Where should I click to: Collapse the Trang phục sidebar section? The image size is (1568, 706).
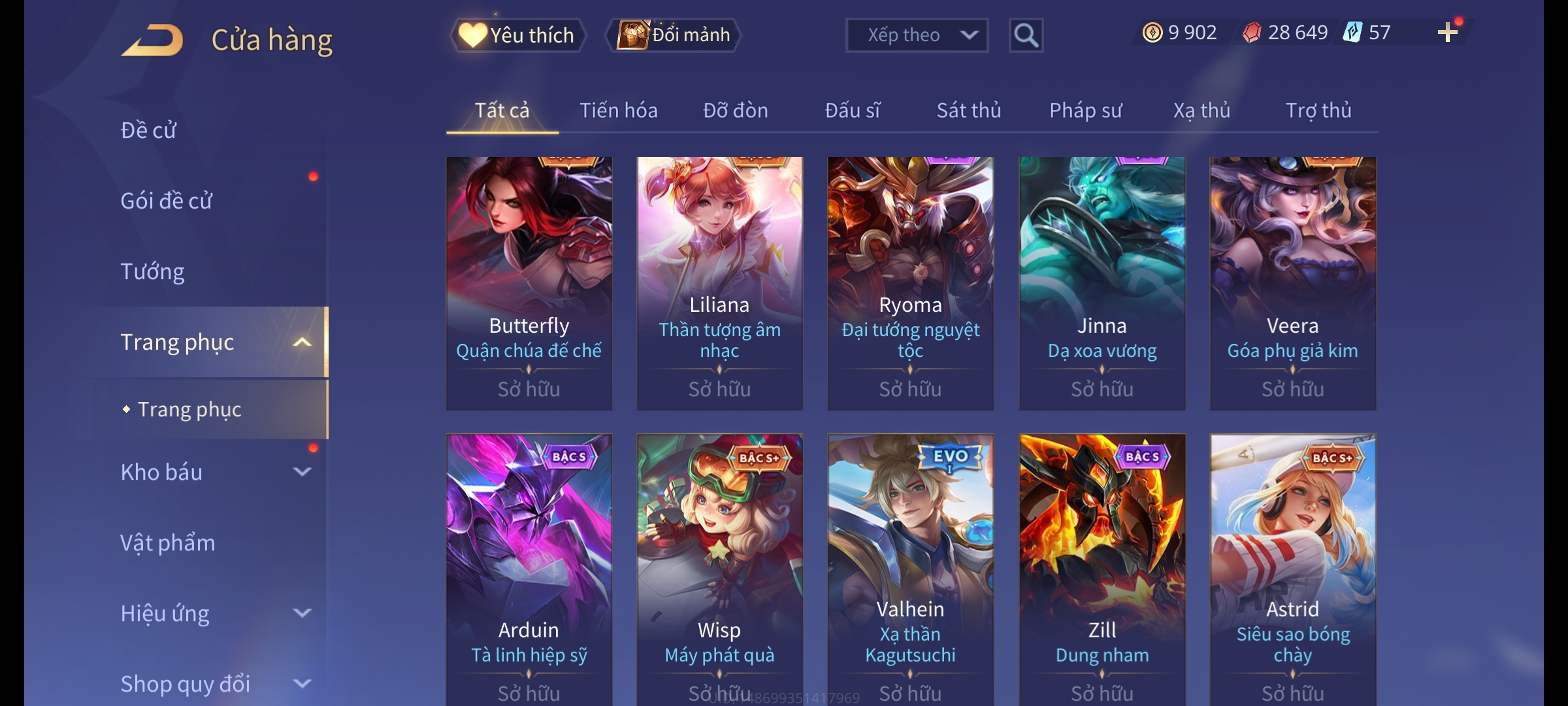(x=302, y=342)
